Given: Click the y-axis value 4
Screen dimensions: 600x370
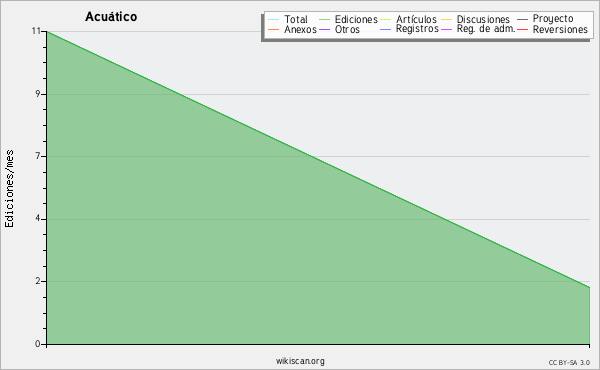Looking at the screenshot, I should coord(38,219).
